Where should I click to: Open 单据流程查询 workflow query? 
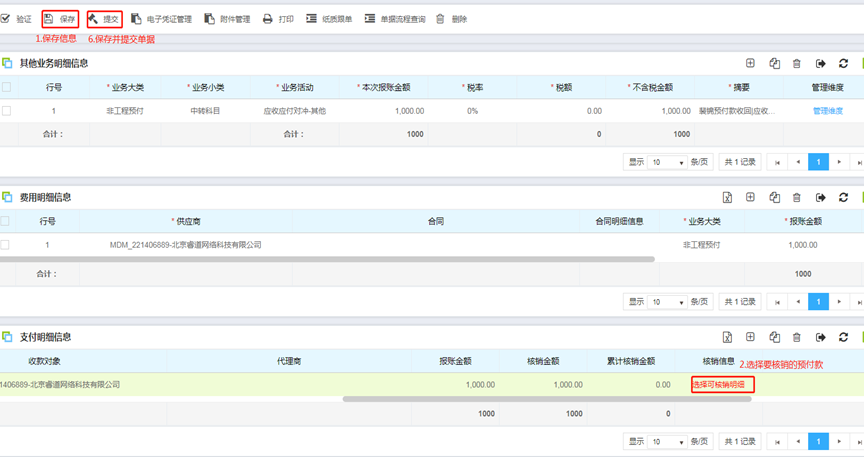click(395, 19)
